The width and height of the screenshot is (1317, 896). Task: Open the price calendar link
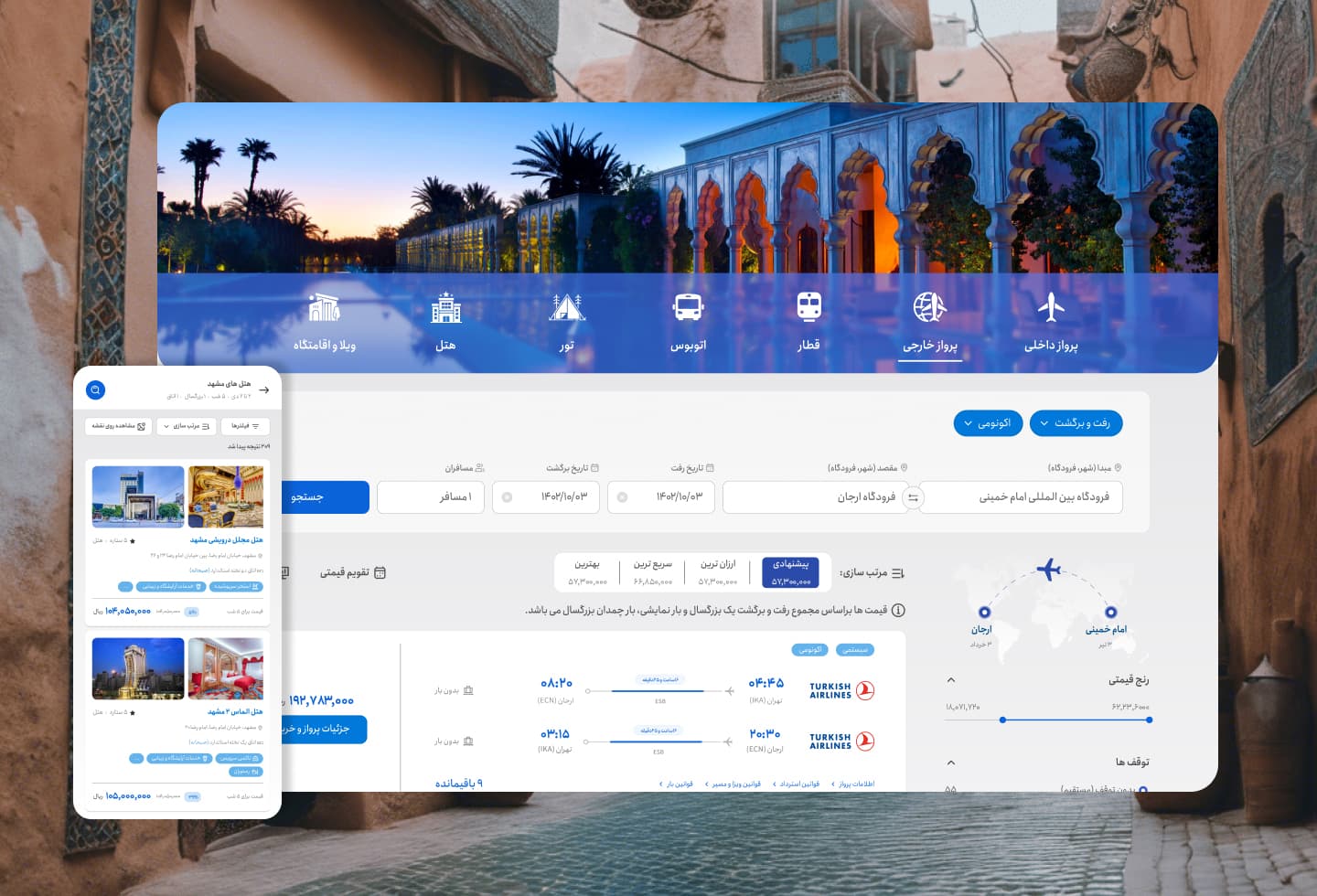point(352,572)
